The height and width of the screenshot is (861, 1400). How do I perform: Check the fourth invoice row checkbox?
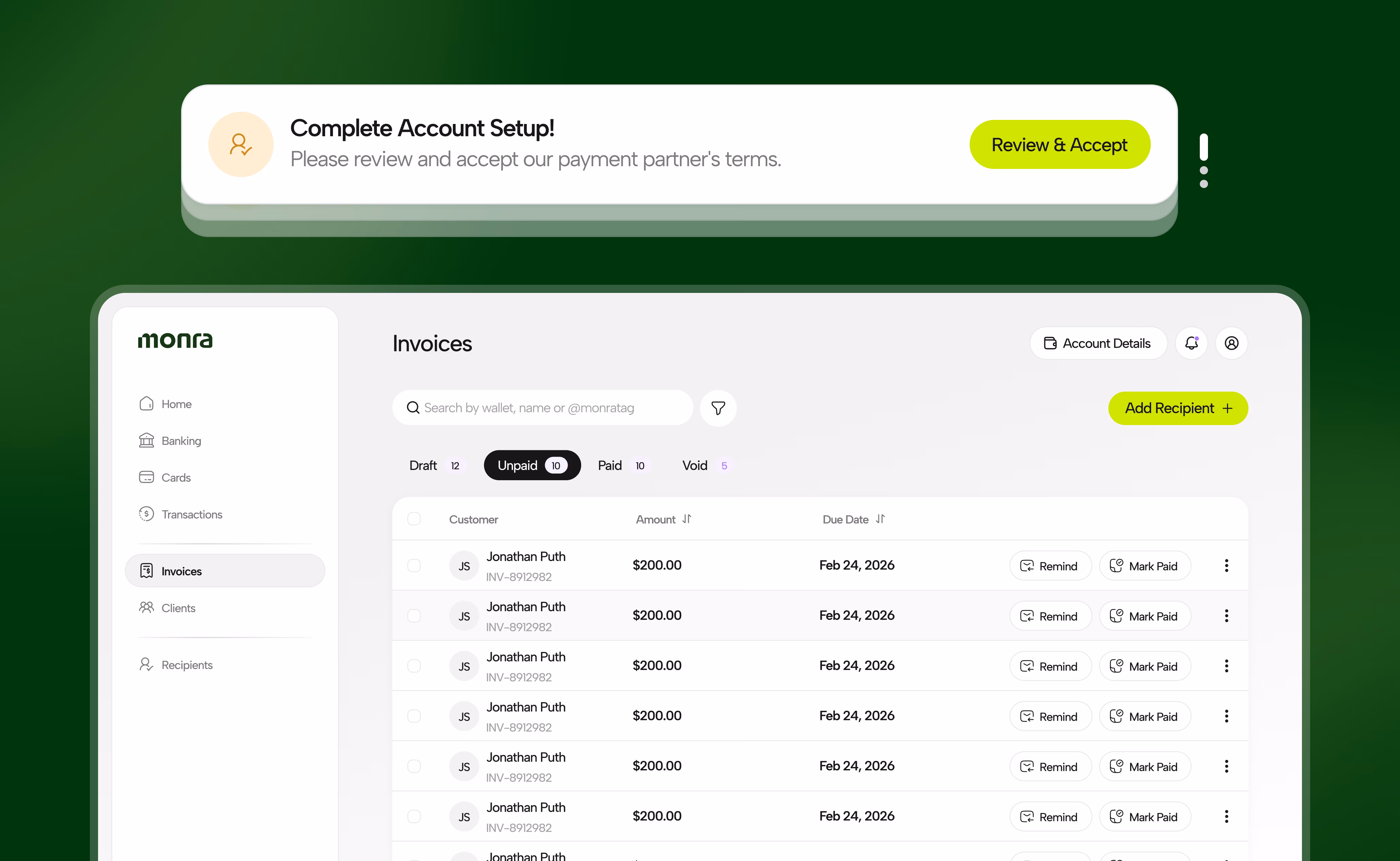414,716
